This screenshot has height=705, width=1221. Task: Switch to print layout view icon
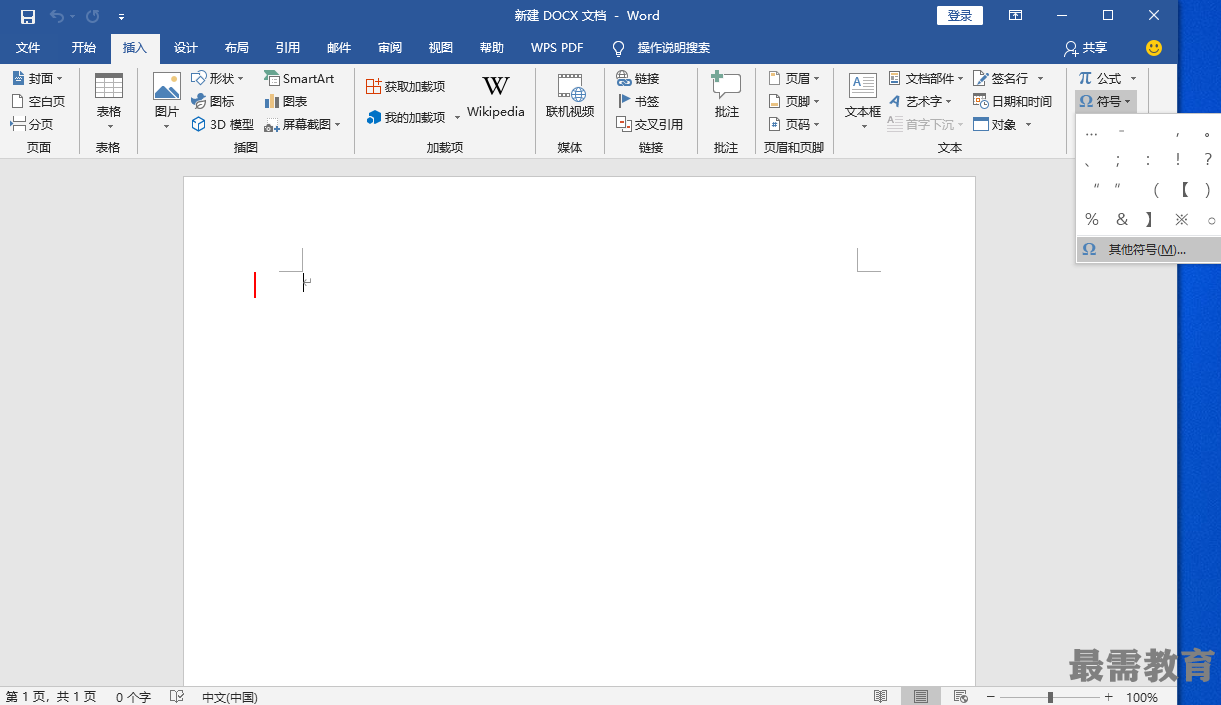click(x=921, y=696)
